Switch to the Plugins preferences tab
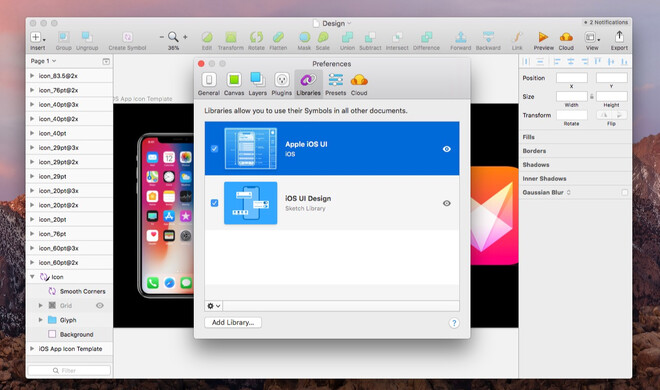Viewport: 660px width, 390px height. tap(282, 84)
